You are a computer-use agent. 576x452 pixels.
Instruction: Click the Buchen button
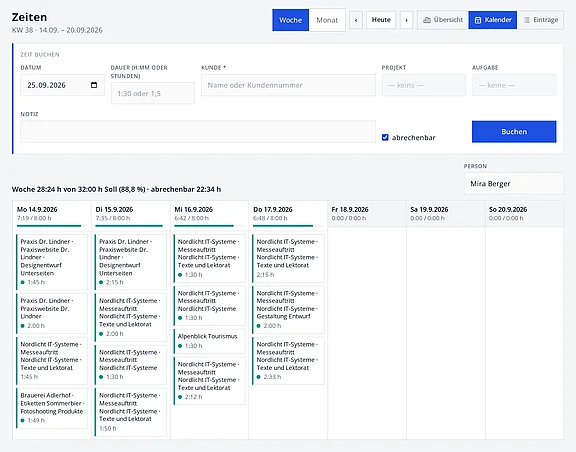[514, 132]
